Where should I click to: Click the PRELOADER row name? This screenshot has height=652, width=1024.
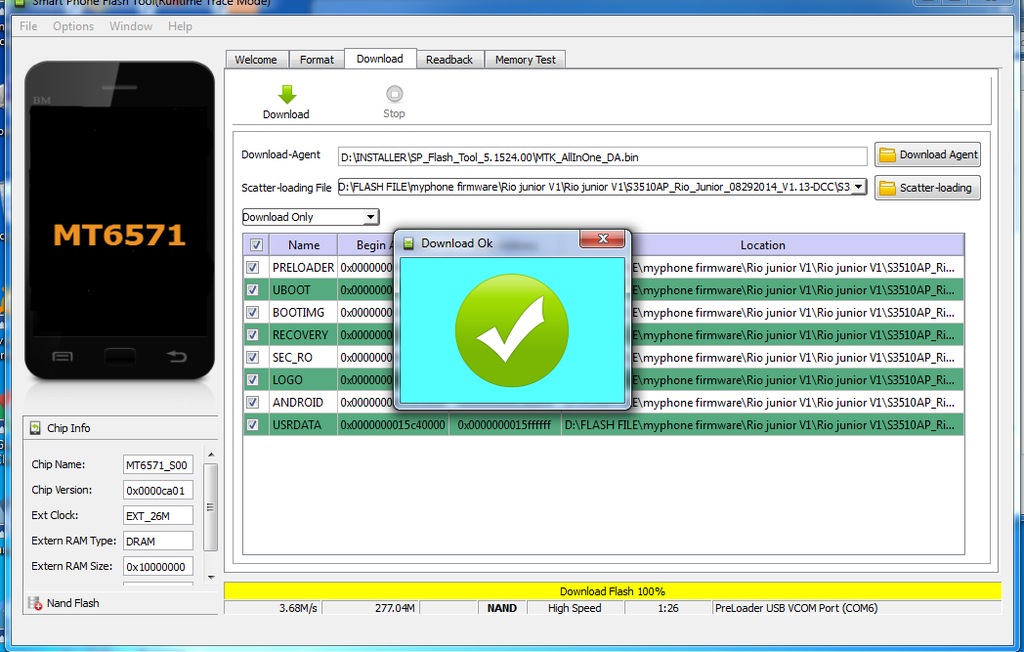(x=303, y=267)
